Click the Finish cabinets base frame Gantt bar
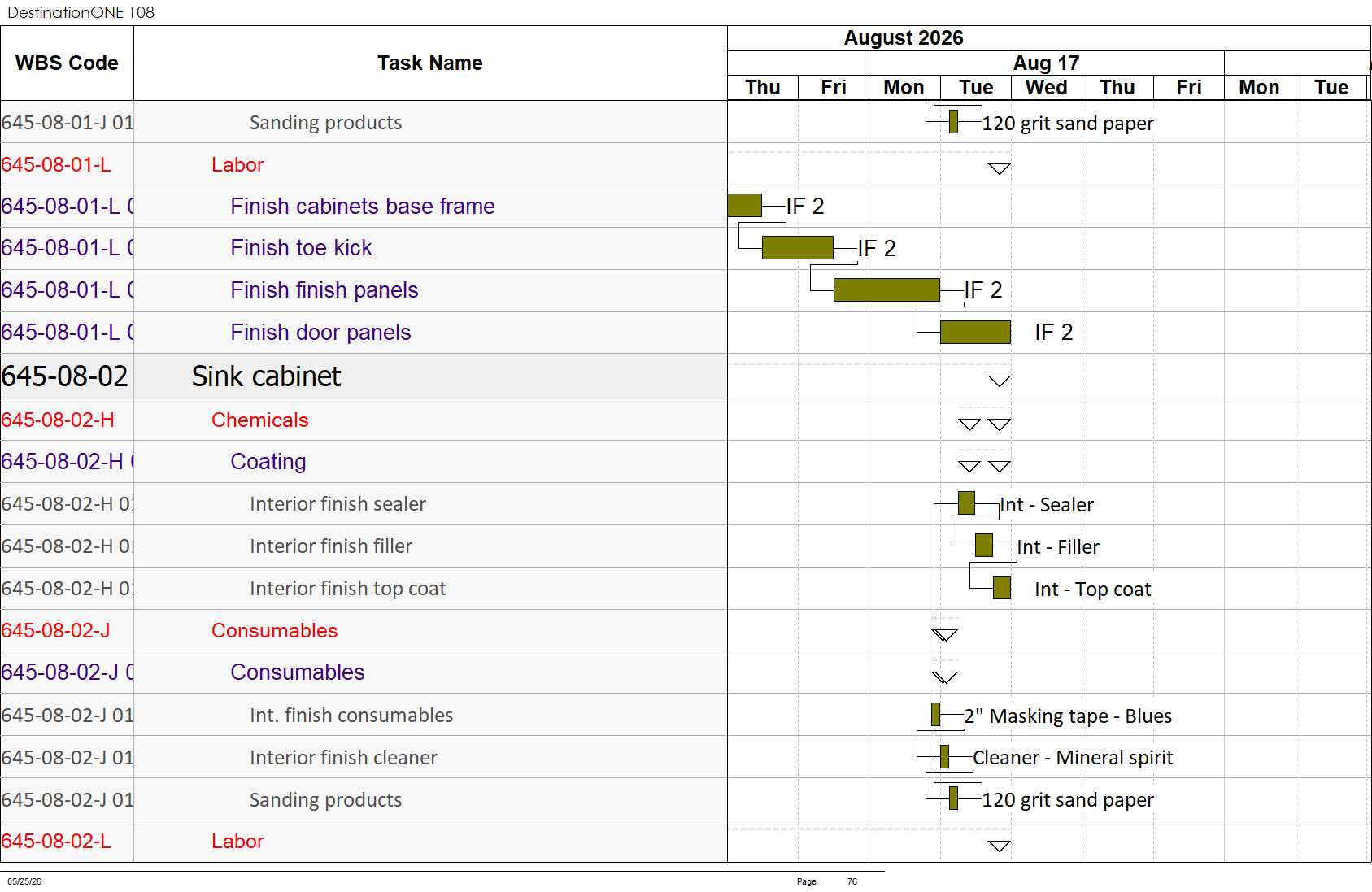This screenshot has width=1372, height=892. (744, 206)
